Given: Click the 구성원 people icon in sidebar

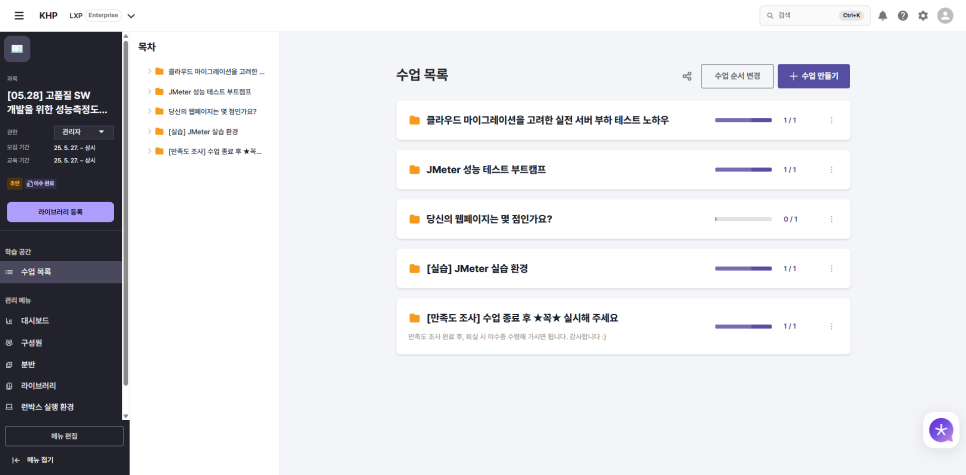Looking at the screenshot, I should (x=9, y=343).
